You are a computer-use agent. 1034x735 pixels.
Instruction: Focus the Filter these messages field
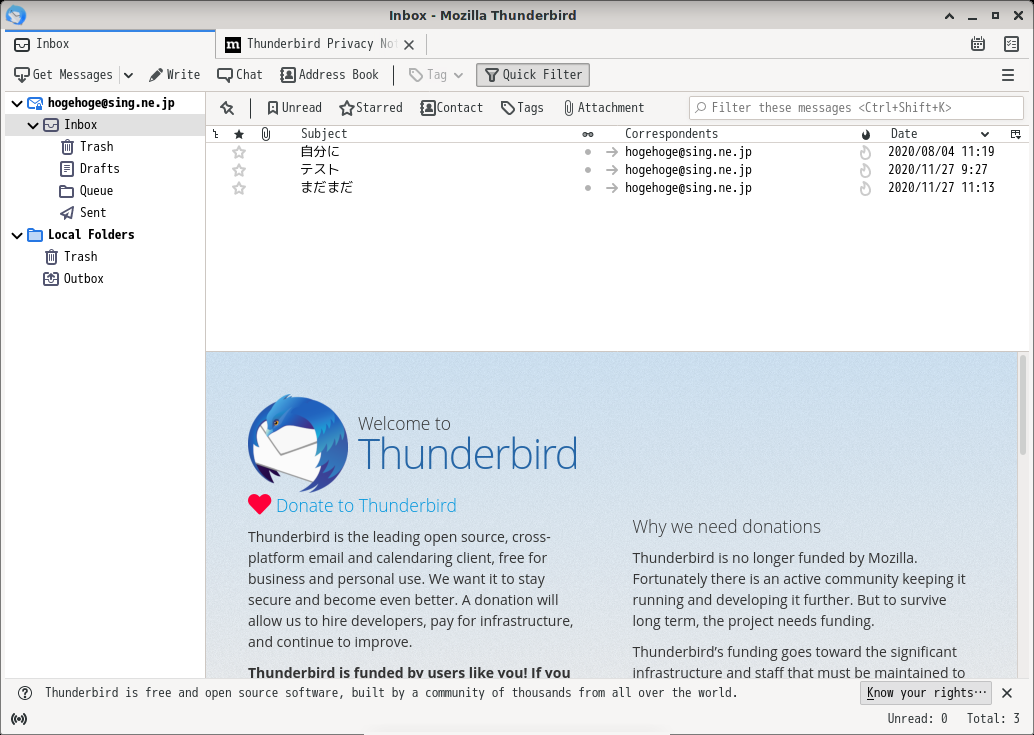[856, 107]
